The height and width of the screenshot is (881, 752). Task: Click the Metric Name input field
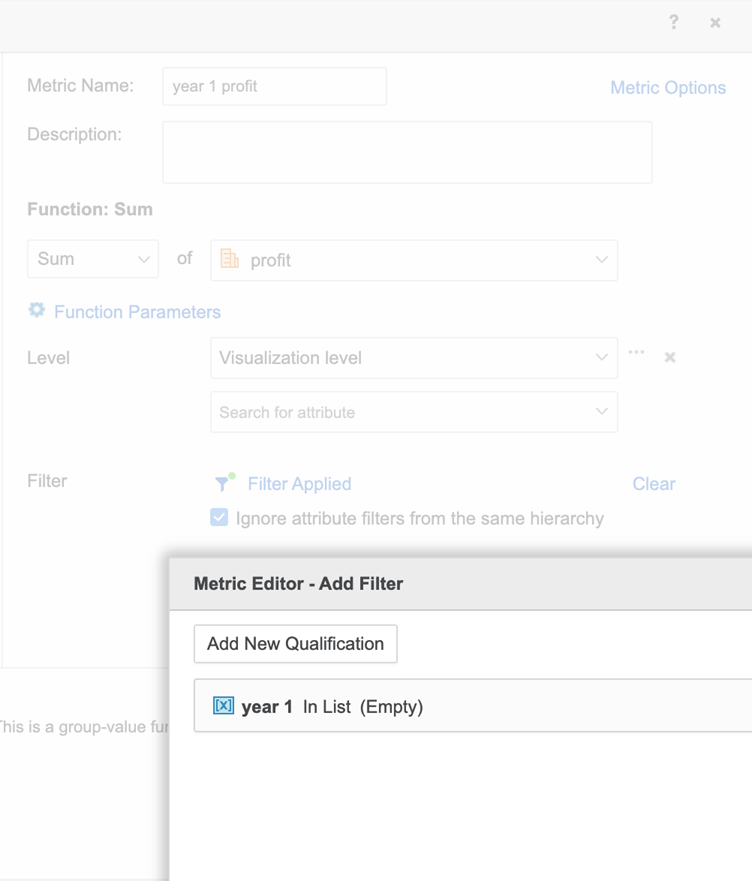click(x=274, y=87)
